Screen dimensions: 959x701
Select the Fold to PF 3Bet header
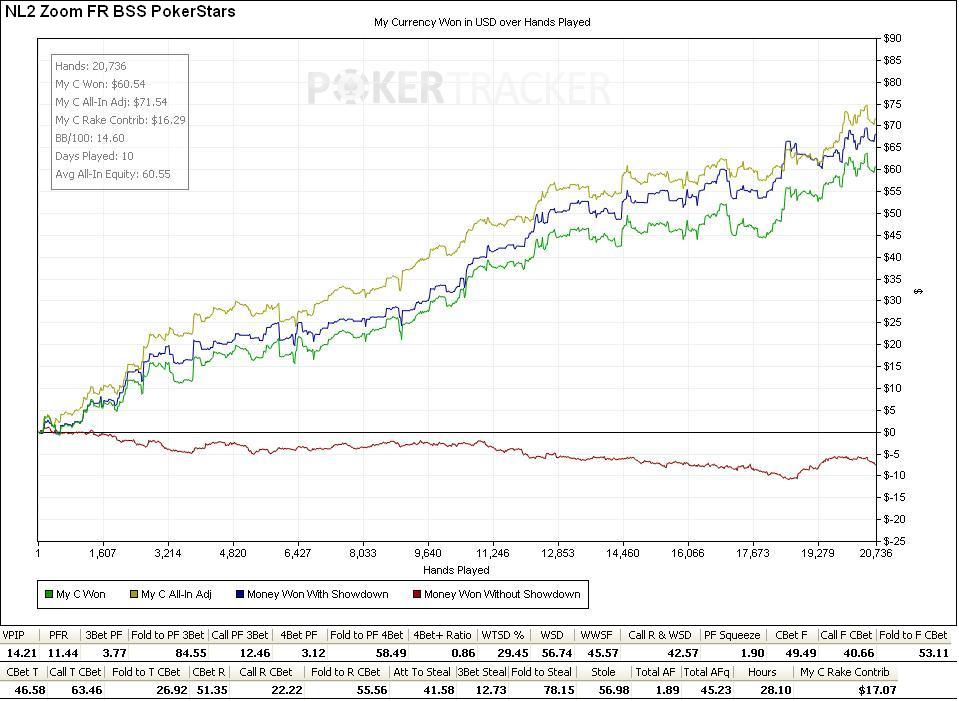(x=168, y=635)
